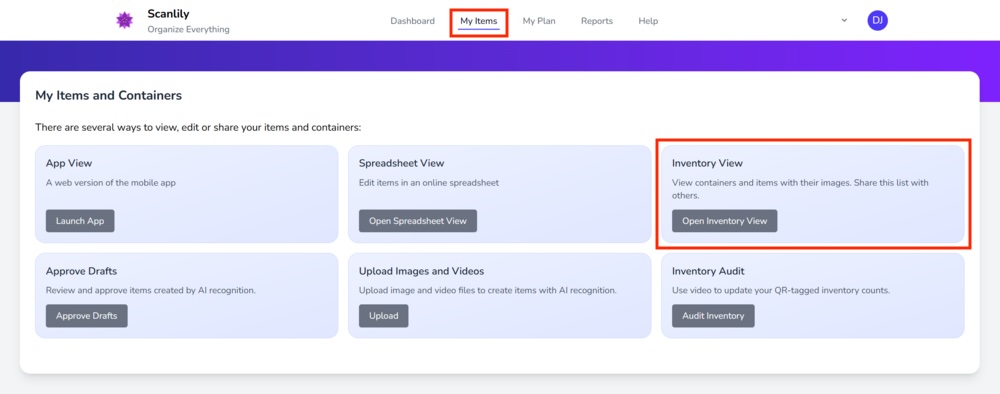This screenshot has height=394, width=1000.
Task: Click 'Review and approve items created' description
Action: 151,290
